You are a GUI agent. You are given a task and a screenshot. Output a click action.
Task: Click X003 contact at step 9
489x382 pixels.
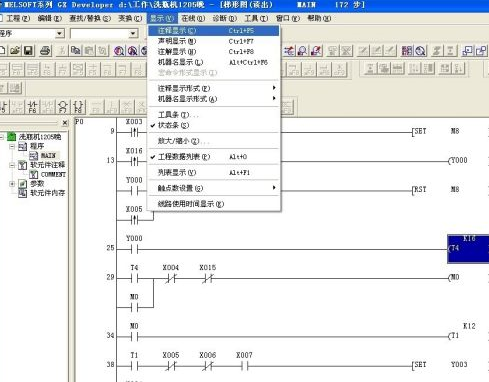(134, 132)
